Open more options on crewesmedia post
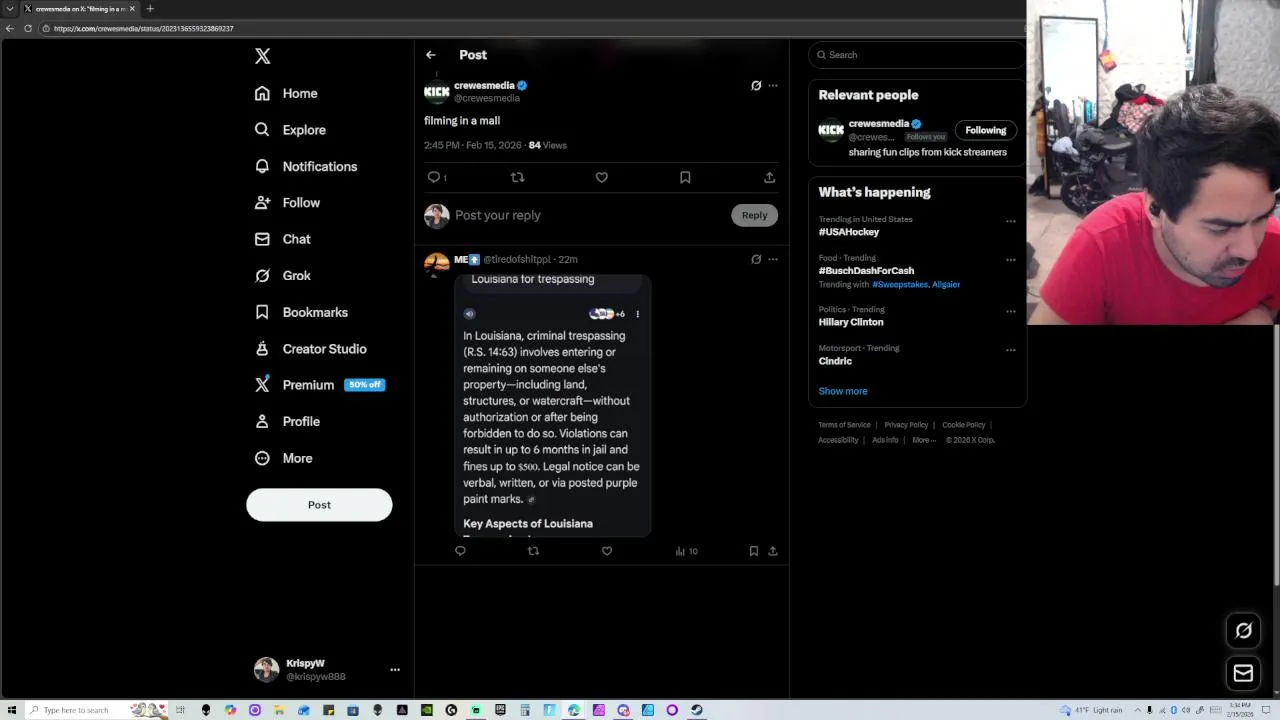1280x720 pixels. tap(773, 86)
